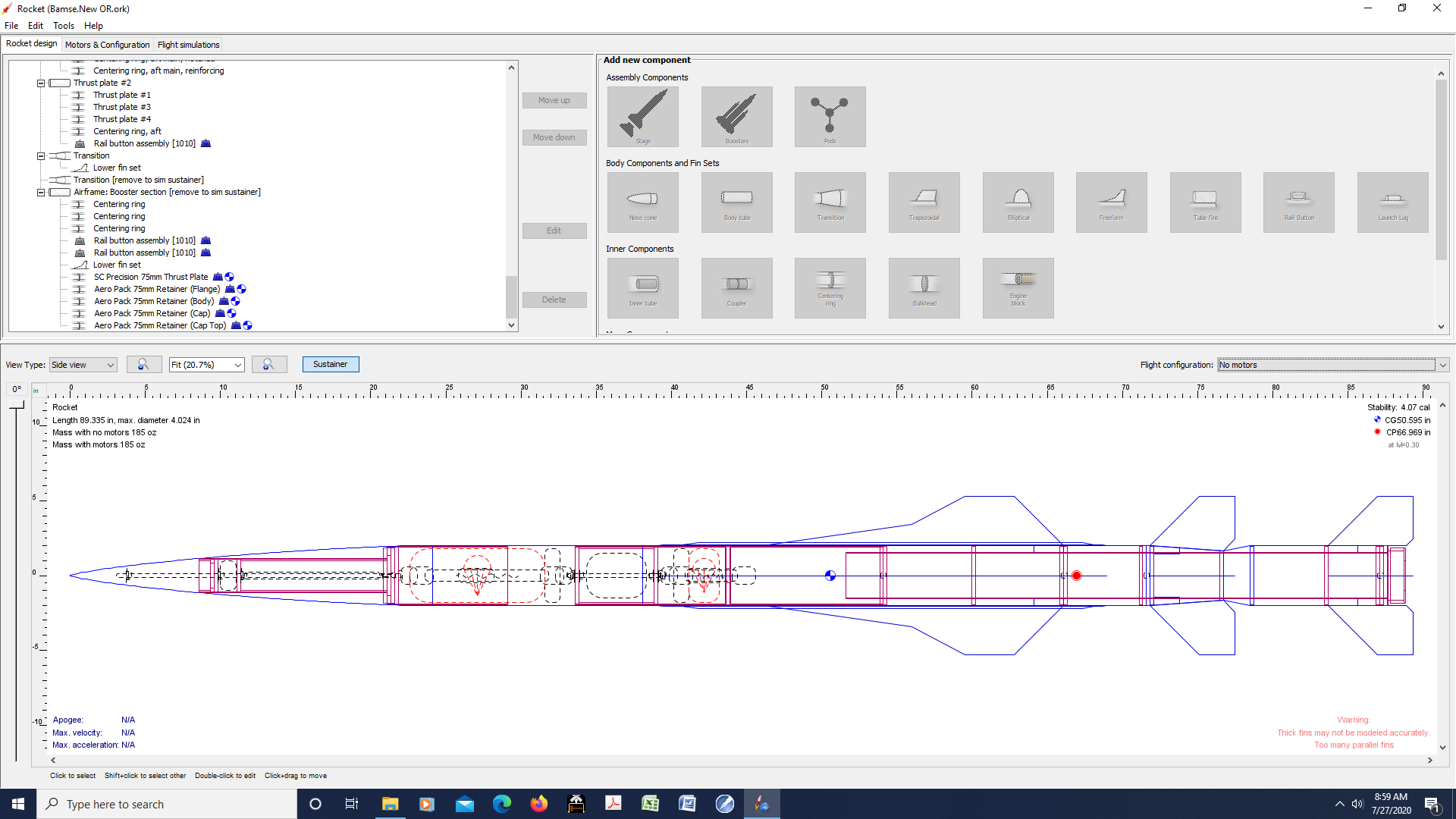Viewport: 1456px width, 819px height.
Task: Add an Elliptical fin set
Action: [x=1018, y=202]
